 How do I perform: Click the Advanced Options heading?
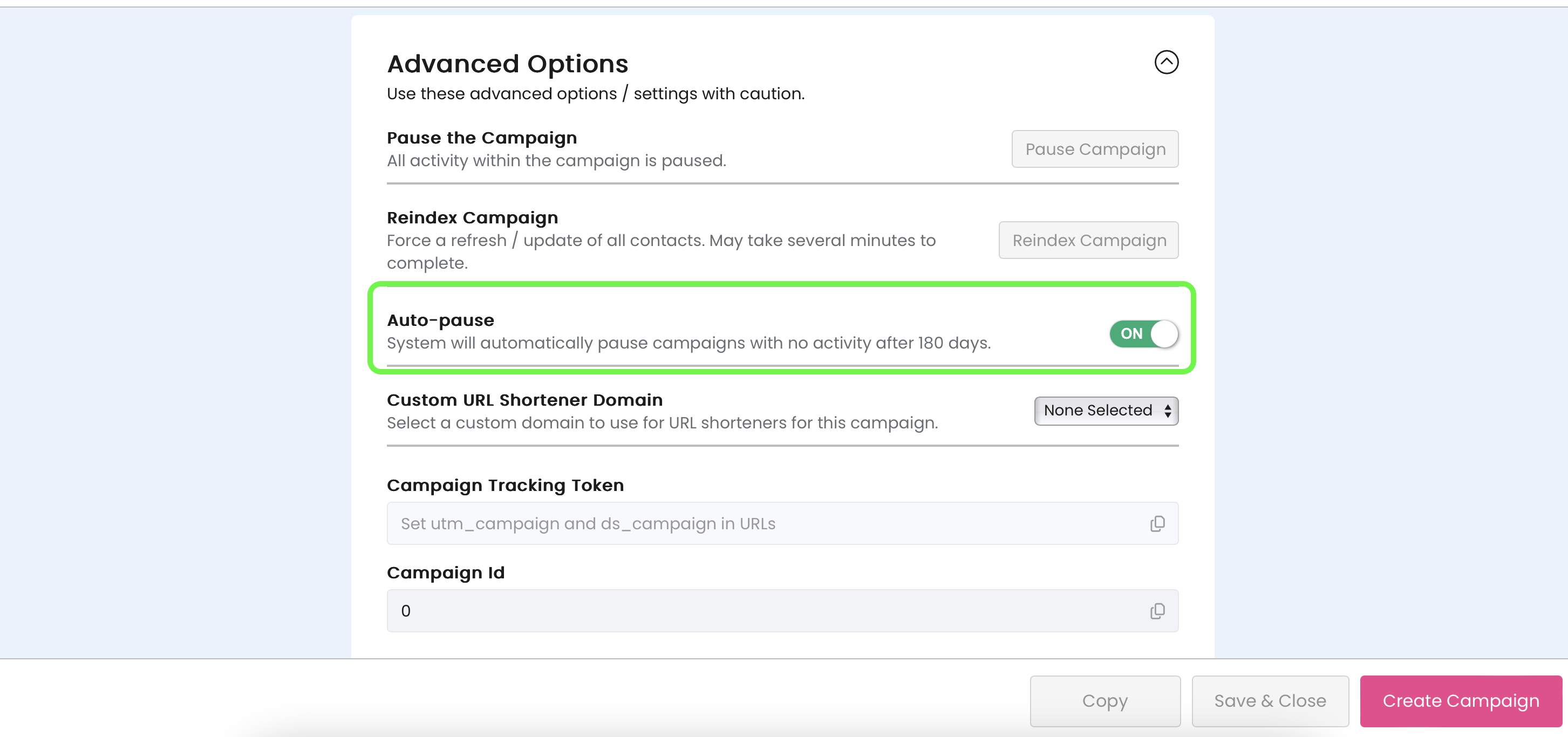[x=507, y=64]
